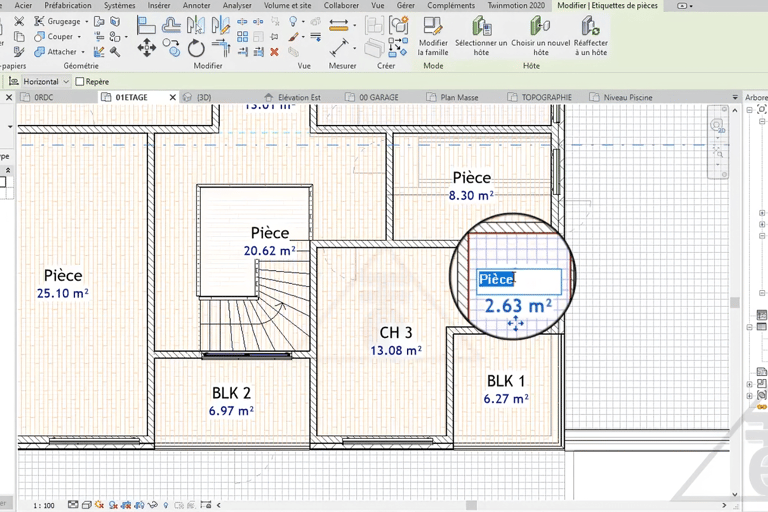Toggle Sun Path icon in view bar
This screenshot has height=512, width=768.
100,504
